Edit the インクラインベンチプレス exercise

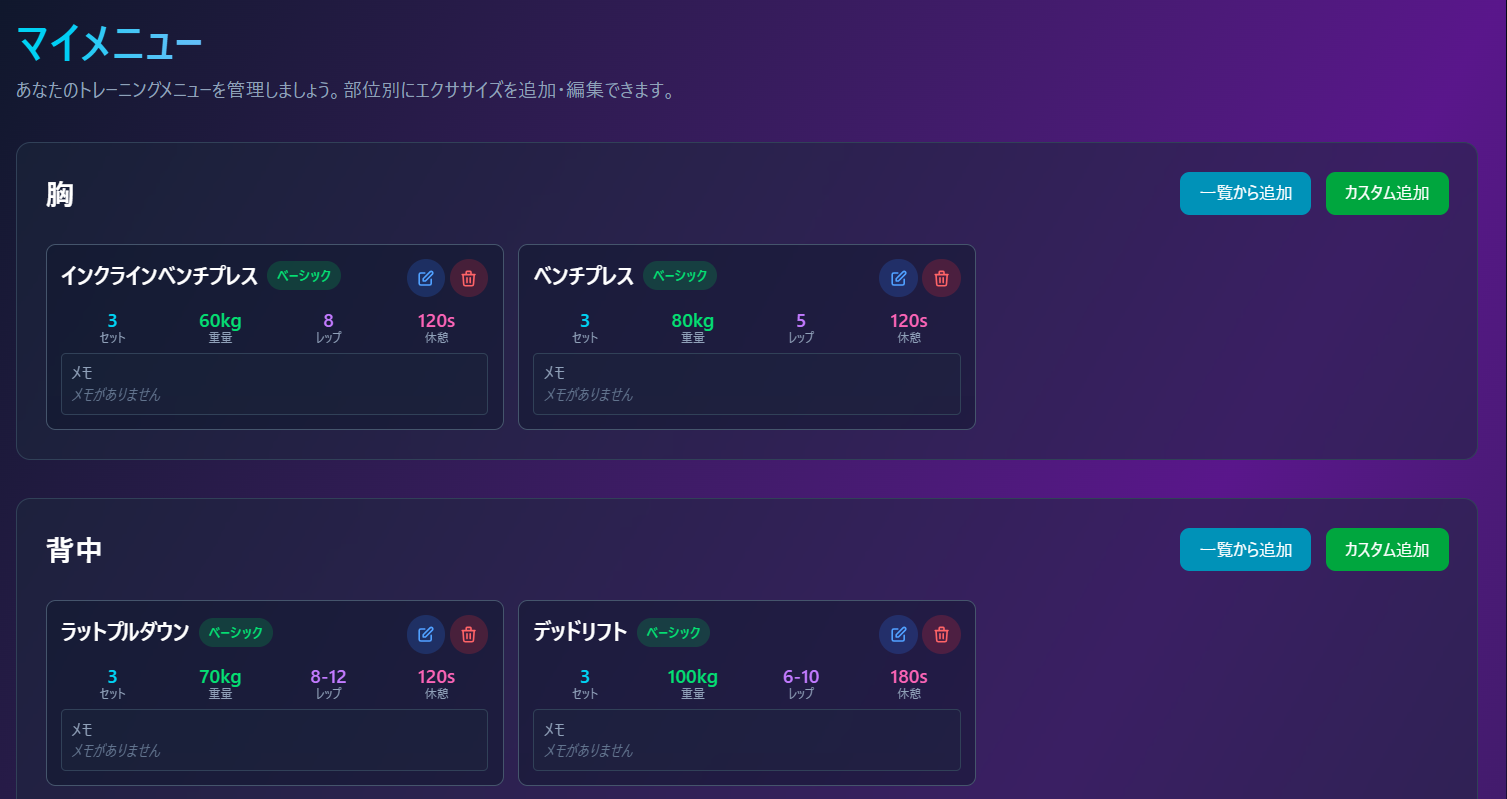click(x=426, y=278)
